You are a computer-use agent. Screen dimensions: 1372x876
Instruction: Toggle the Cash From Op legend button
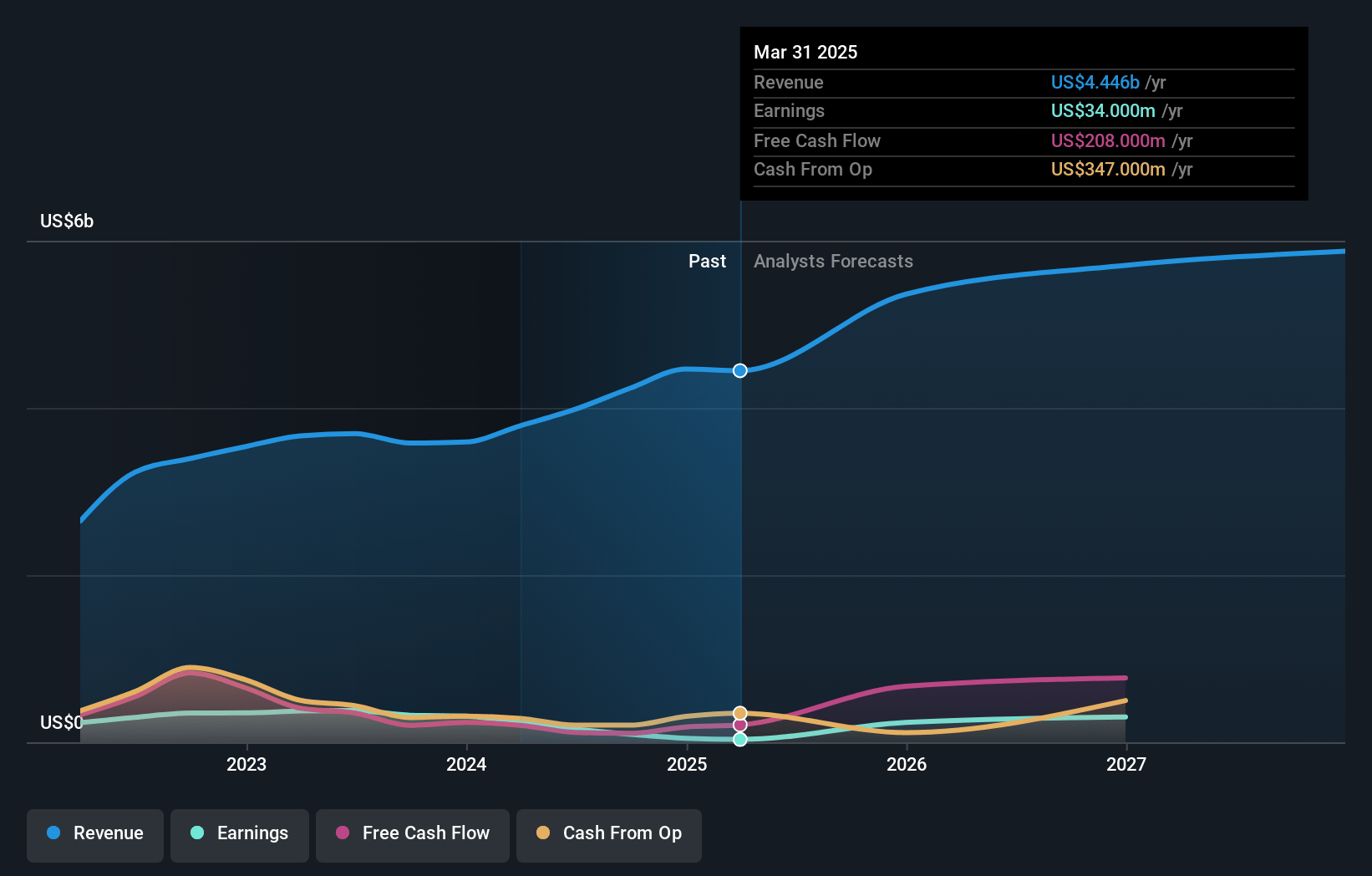click(x=609, y=835)
